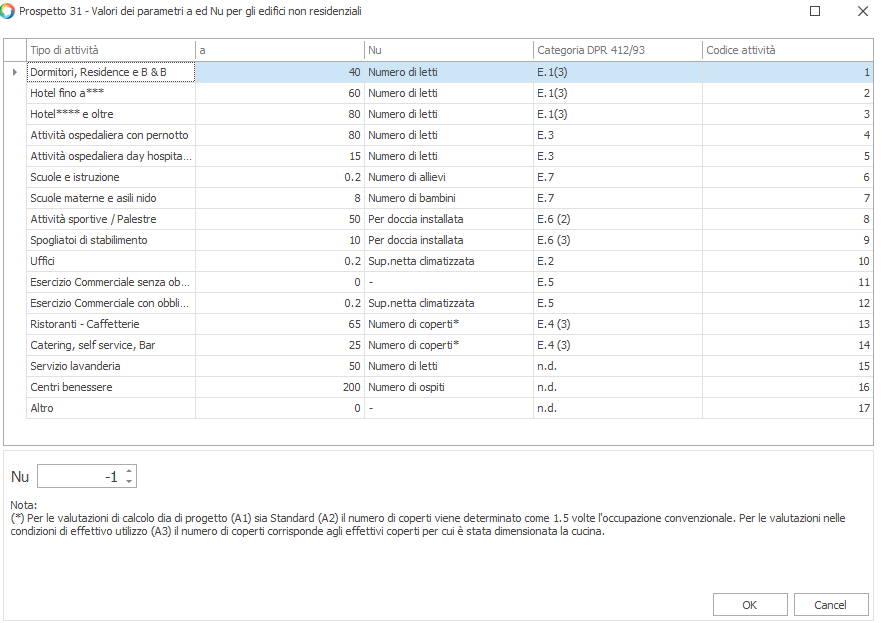882x623 pixels.
Task: Sort by Categoria DPR 412/93 column
Action: [616, 50]
